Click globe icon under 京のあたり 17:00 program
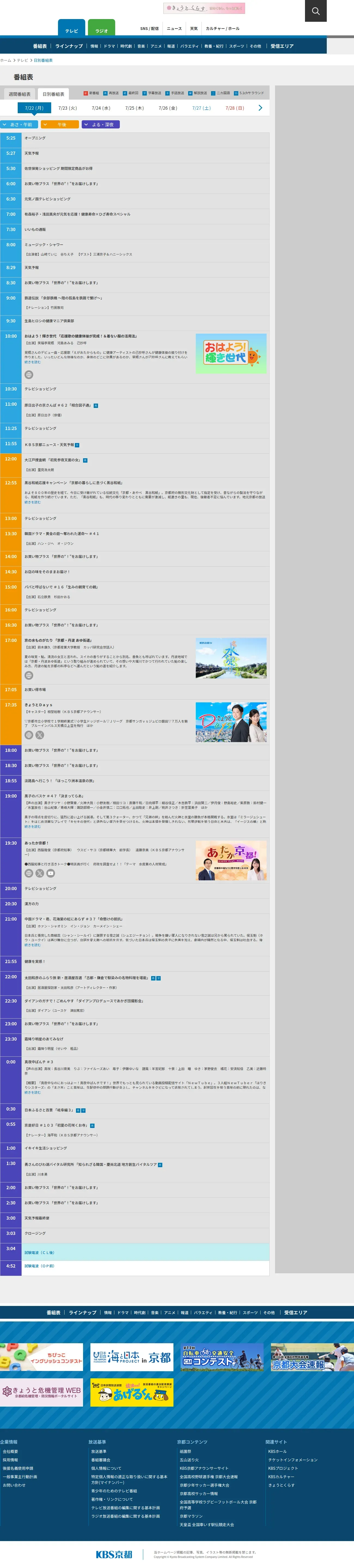Image resolution: width=354 pixels, height=1568 pixels. point(29,676)
